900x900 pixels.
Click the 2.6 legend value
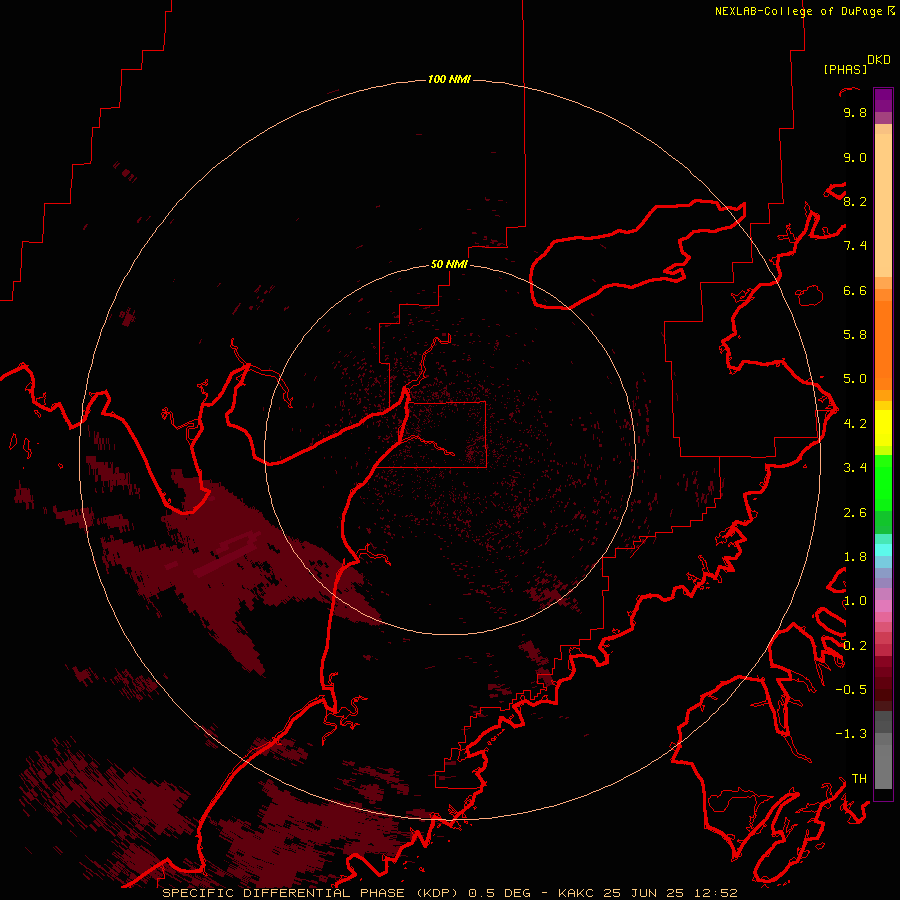click(855, 513)
